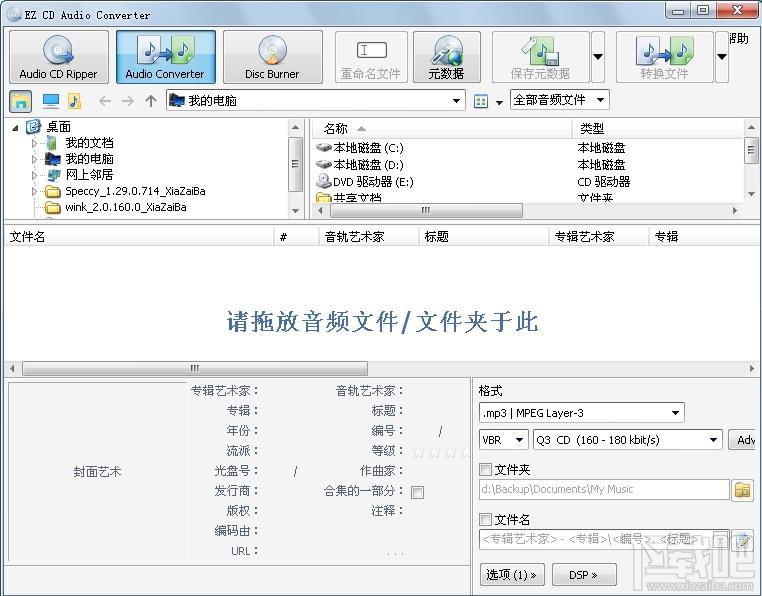Screen dimensions: 762x596
Task: Open the 选项 (1) options button
Action: [x=512, y=575]
